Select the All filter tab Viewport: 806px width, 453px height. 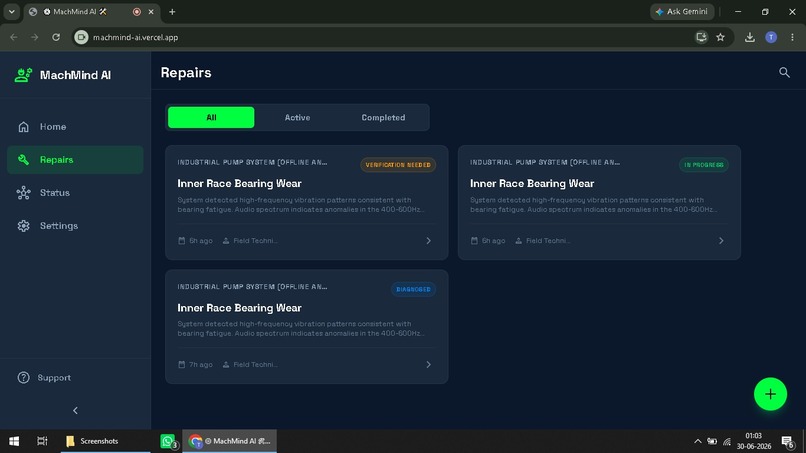click(x=211, y=117)
